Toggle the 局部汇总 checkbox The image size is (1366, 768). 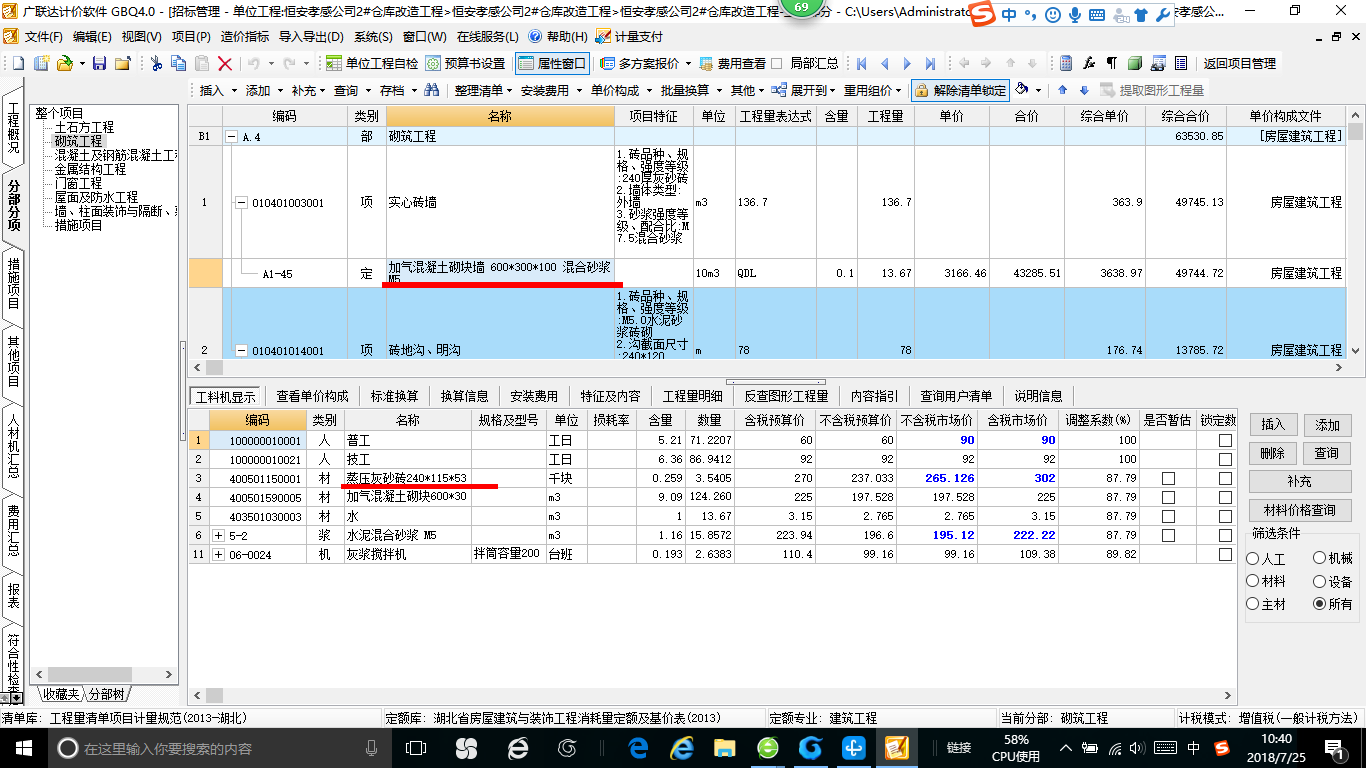(777, 63)
